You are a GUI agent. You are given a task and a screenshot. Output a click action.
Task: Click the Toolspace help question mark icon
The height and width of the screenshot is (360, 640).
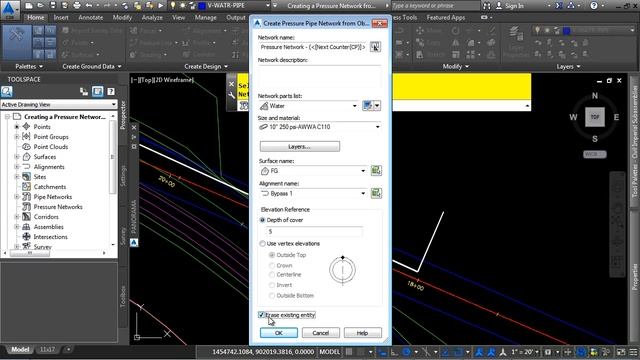111,91
